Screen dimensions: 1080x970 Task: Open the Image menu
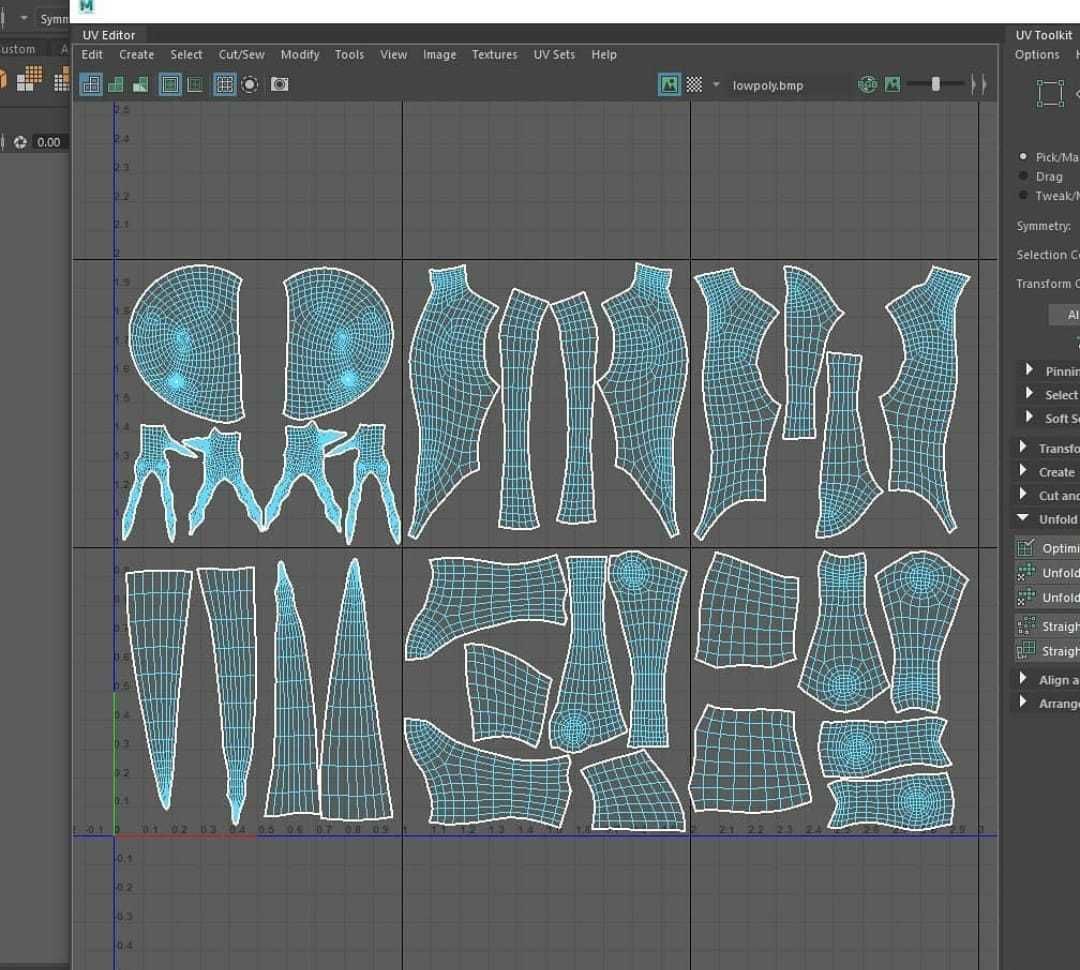tap(439, 54)
